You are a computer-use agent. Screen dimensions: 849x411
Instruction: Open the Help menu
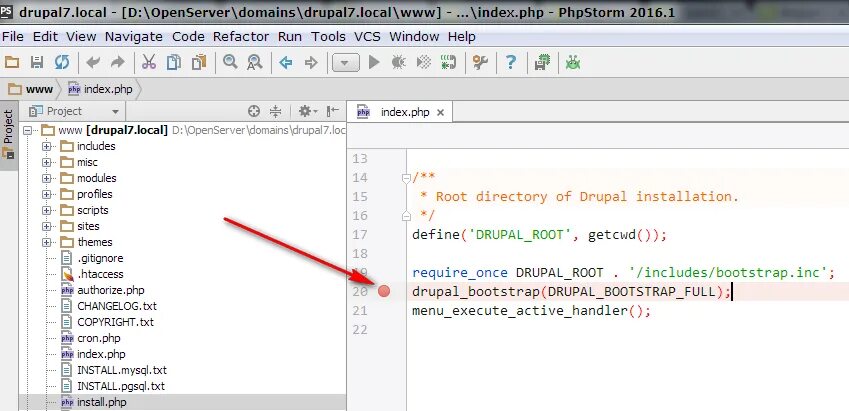point(462,36)
